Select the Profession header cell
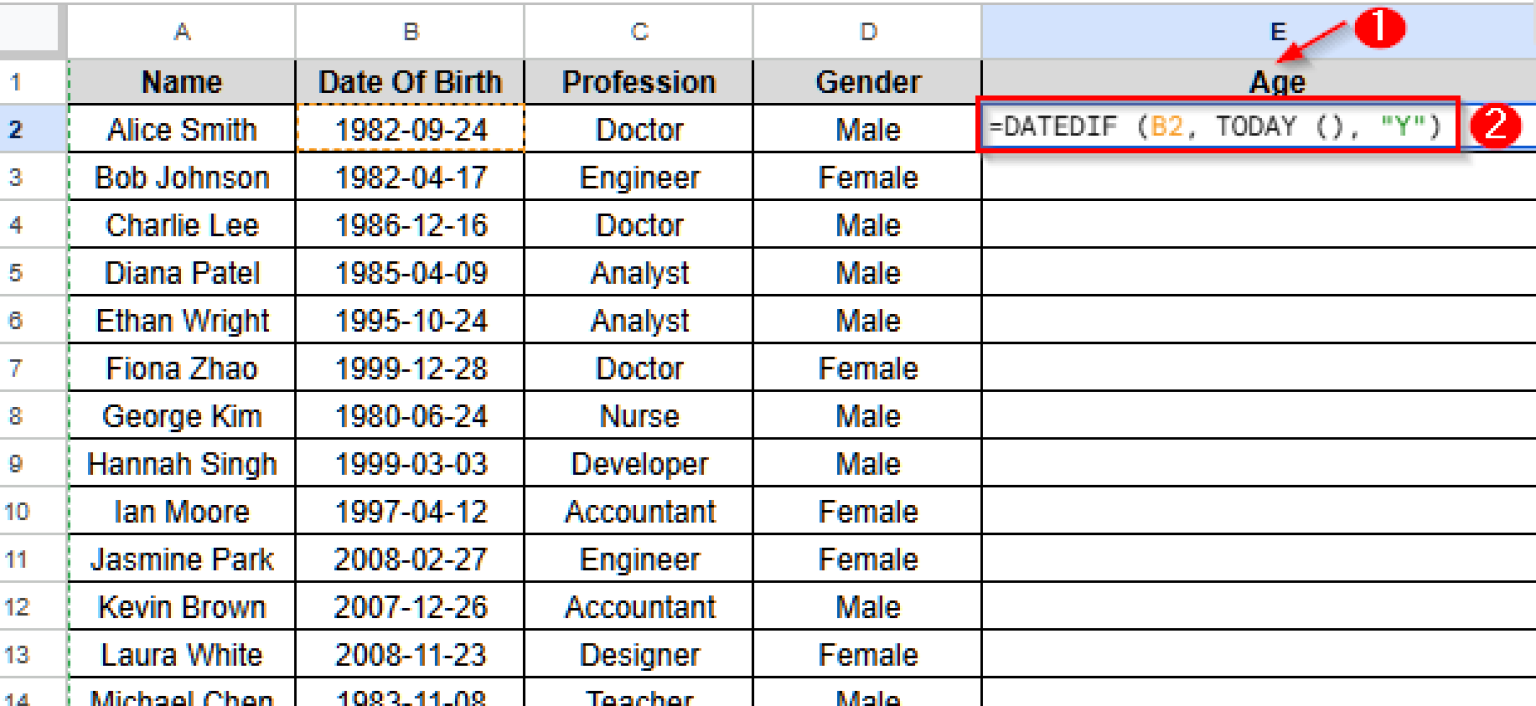 638,81
